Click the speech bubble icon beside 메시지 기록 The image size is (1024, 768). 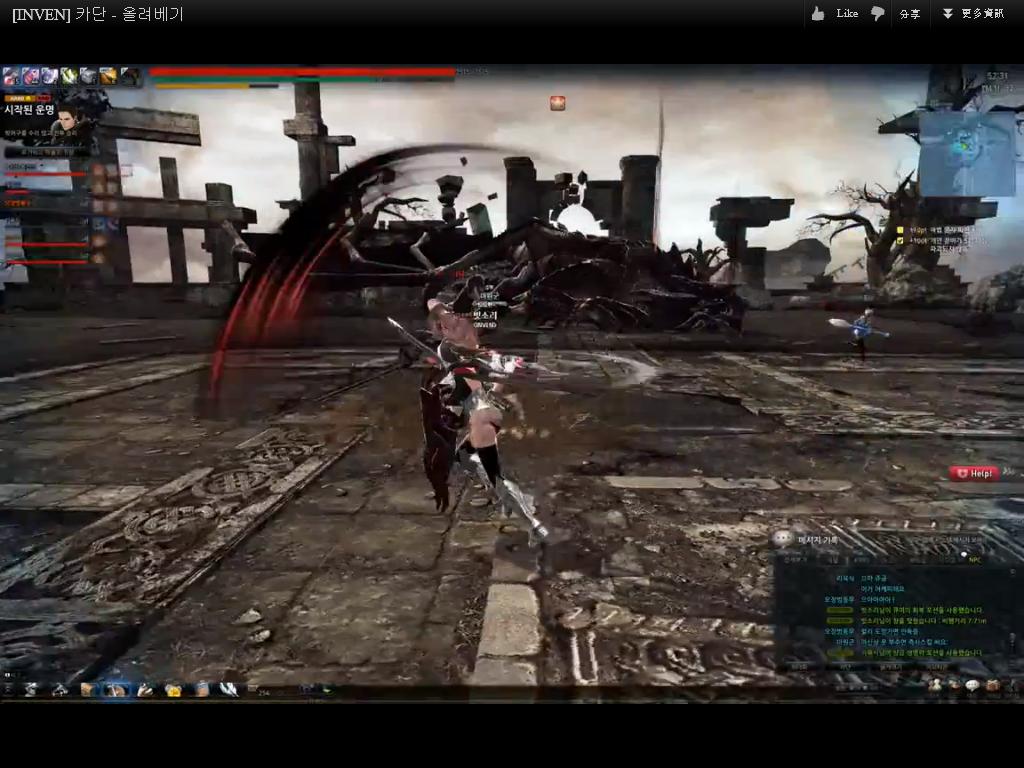[782, 539]
